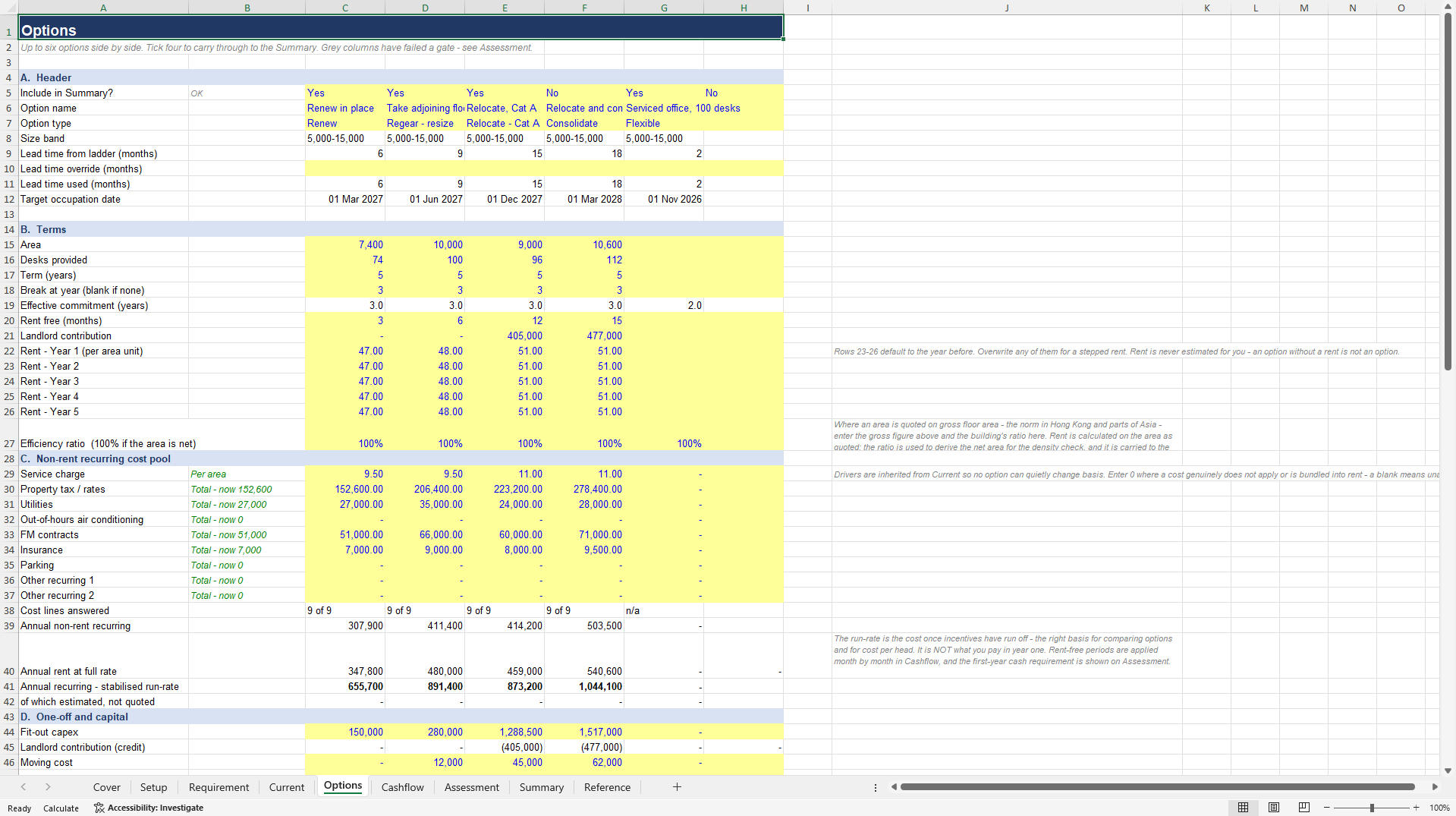Select landlord contribution 405,000 in row 21
Viewport: 1456px width, 816px height.
click(505, 336)
